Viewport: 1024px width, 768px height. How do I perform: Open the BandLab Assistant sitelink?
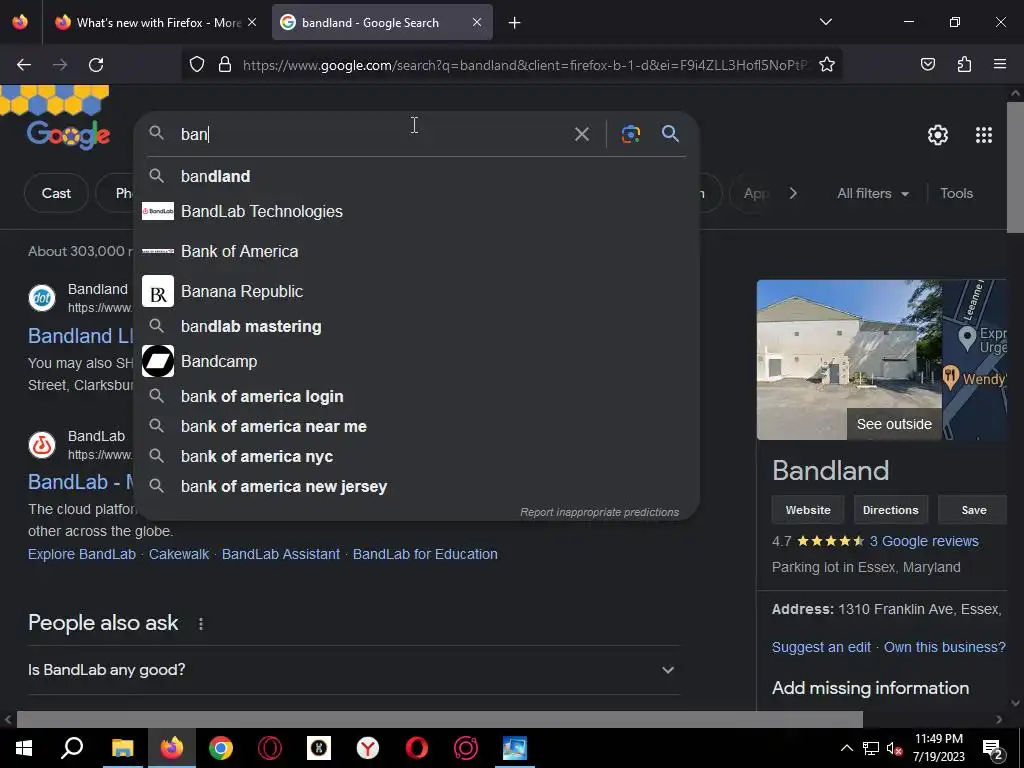pyautogui.click(x=281, y=554)
